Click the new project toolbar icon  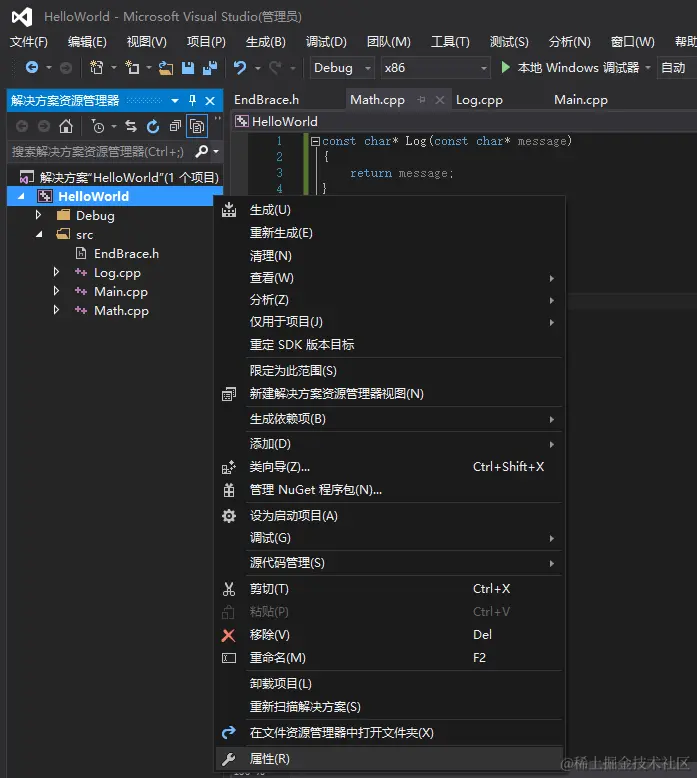coord(96,67)
